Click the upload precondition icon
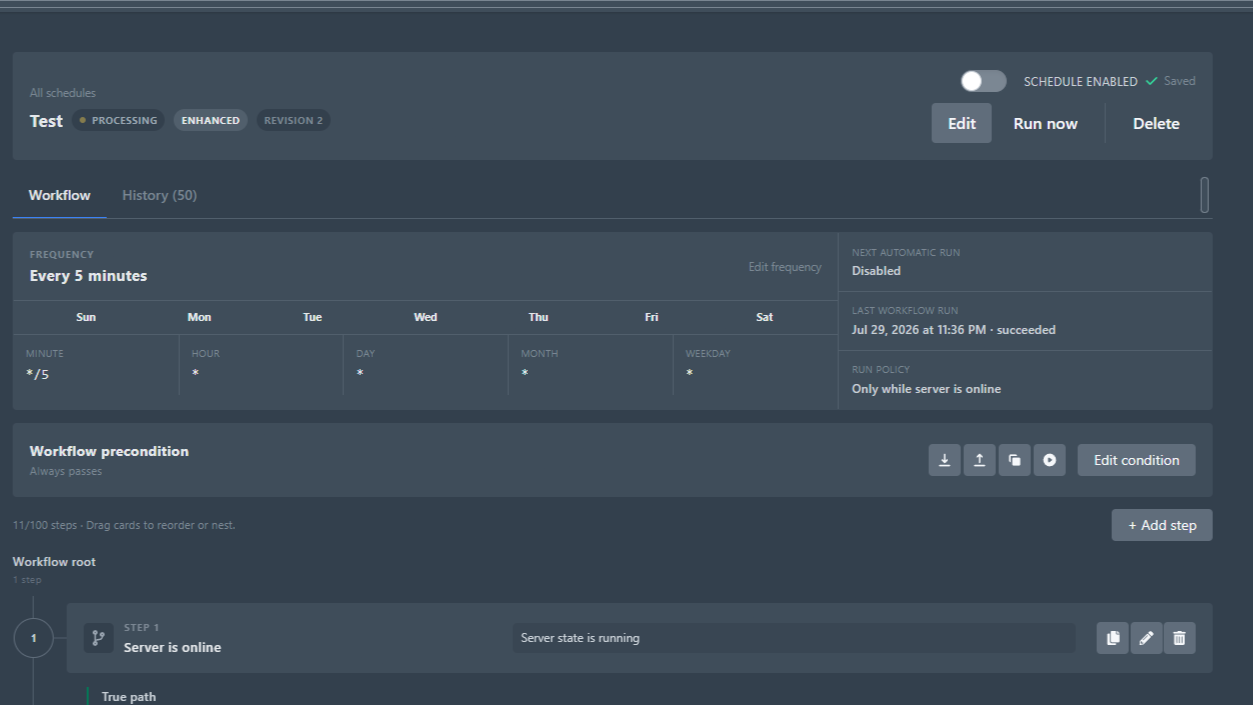The image size is (1253, 705). click(x=979, y=460)
